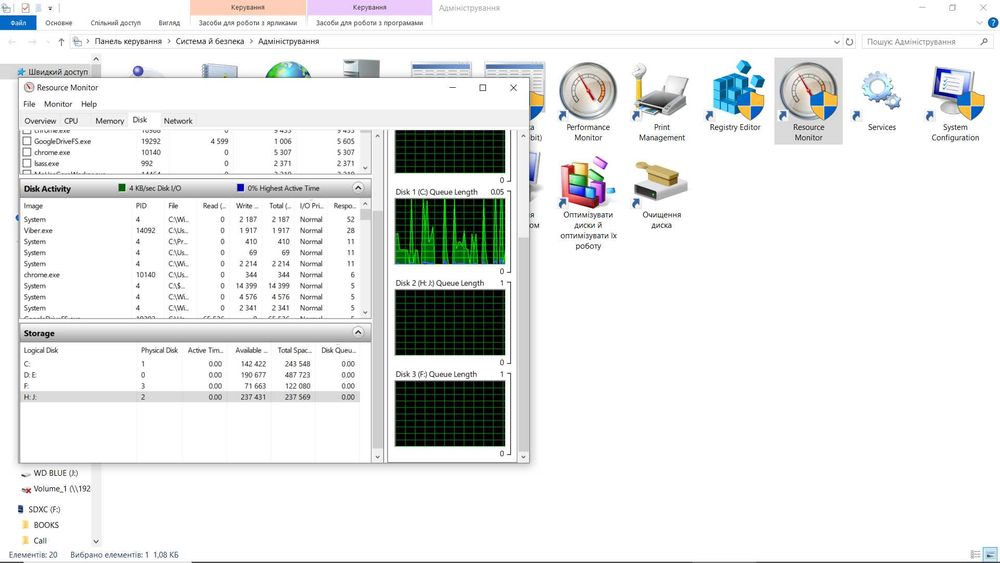Click the green Disk I/O legend swatch
The height and width of the screenshot is (563, 1000).
coord(122,188)
